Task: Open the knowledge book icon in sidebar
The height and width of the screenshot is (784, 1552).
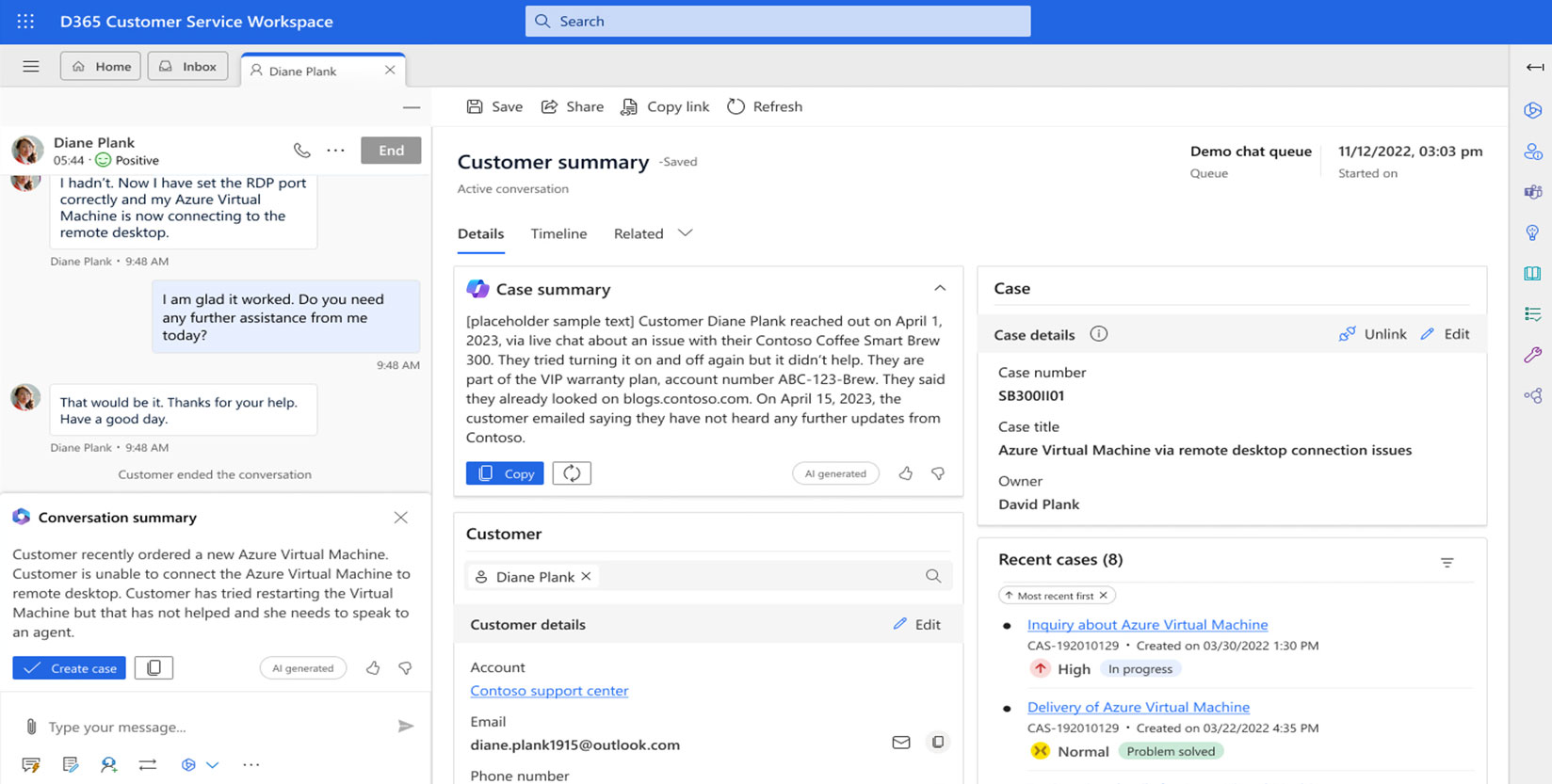Action: (1533, 274)
